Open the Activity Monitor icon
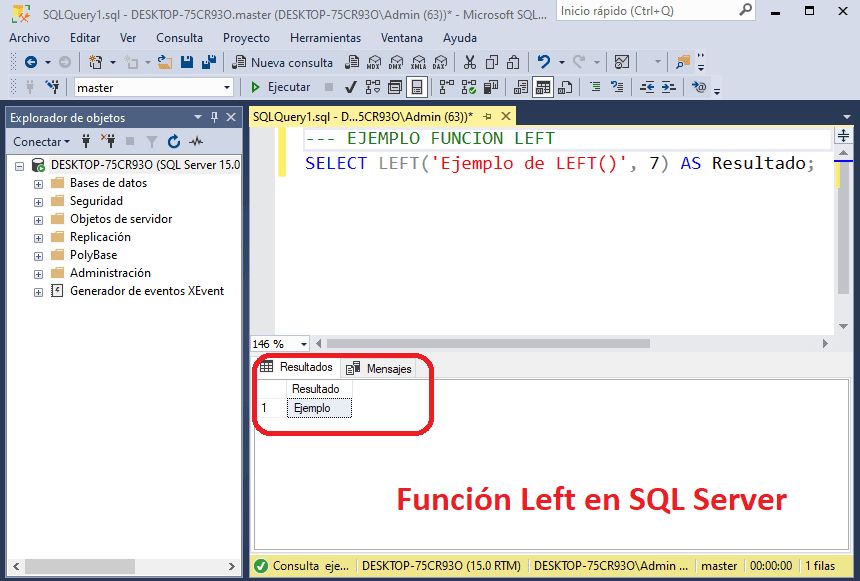The image size is (860, 581). (622, 62)
